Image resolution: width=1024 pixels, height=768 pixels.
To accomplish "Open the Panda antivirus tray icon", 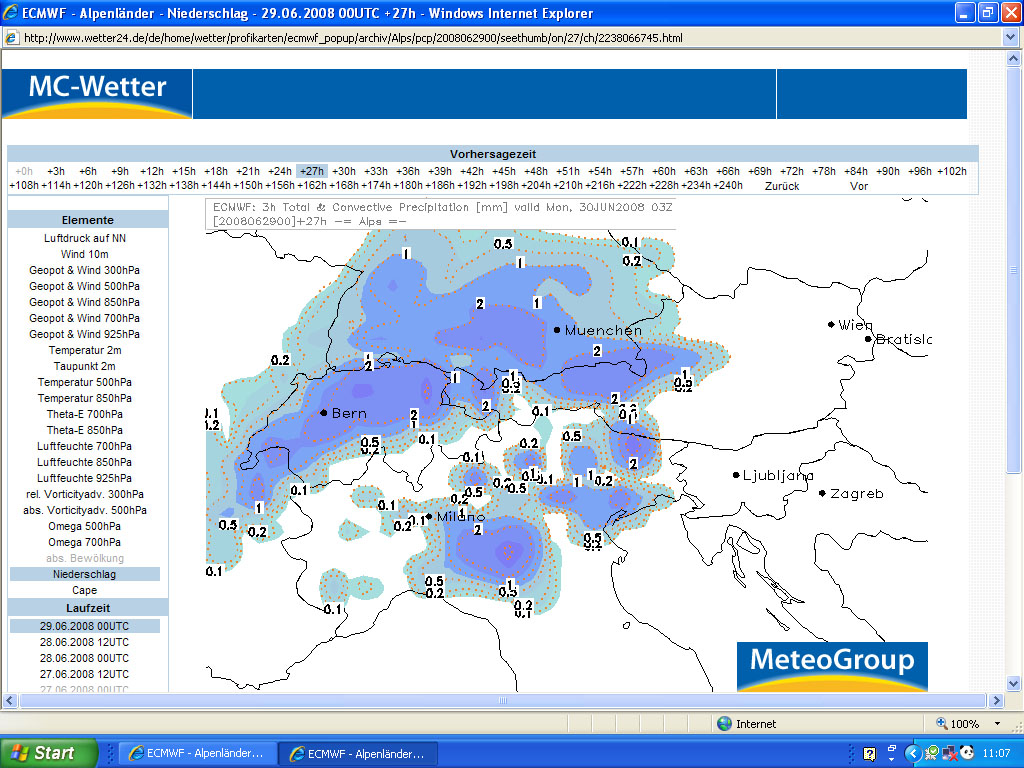I will (x=967, y=753).
